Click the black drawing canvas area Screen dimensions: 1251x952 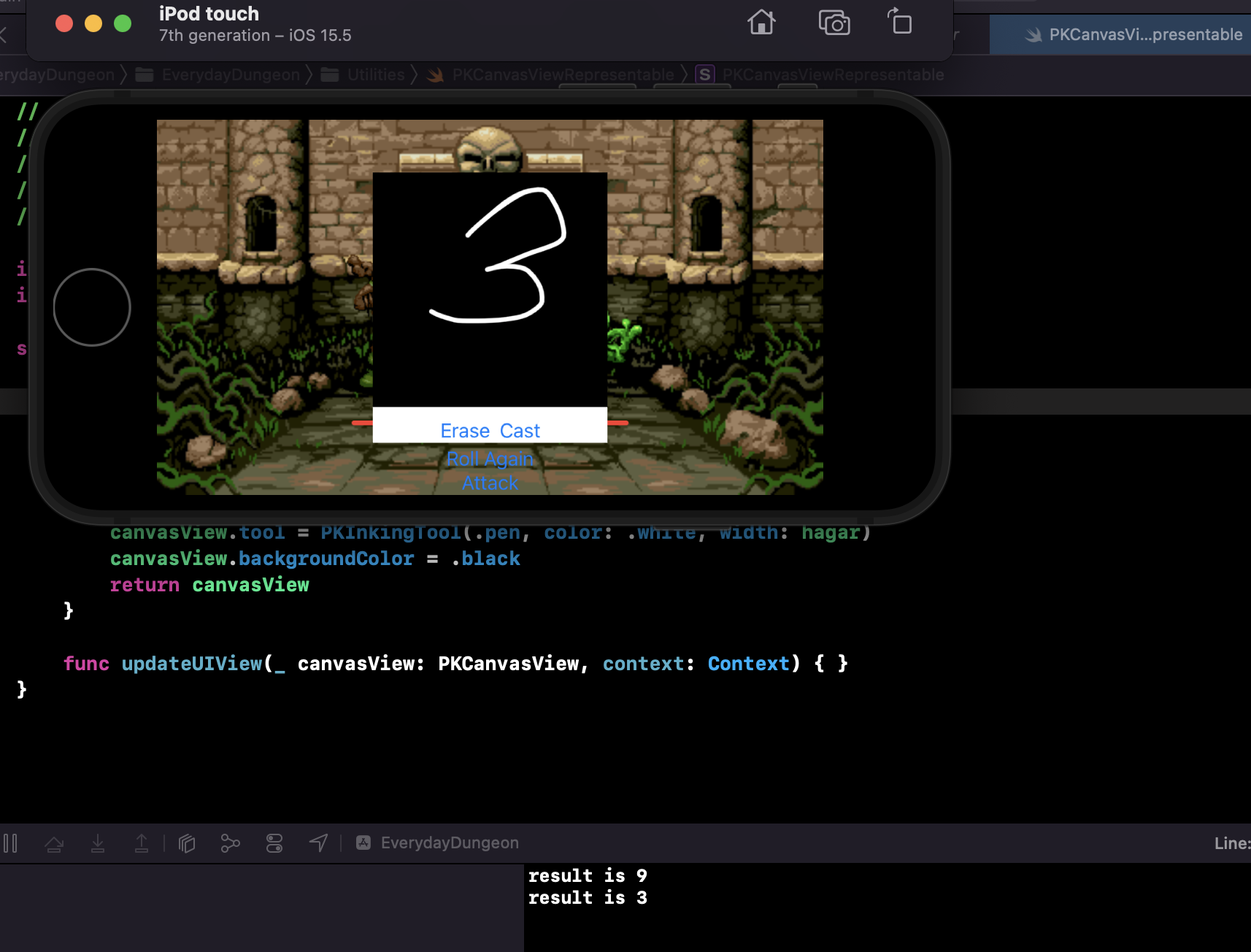point(490,289)
